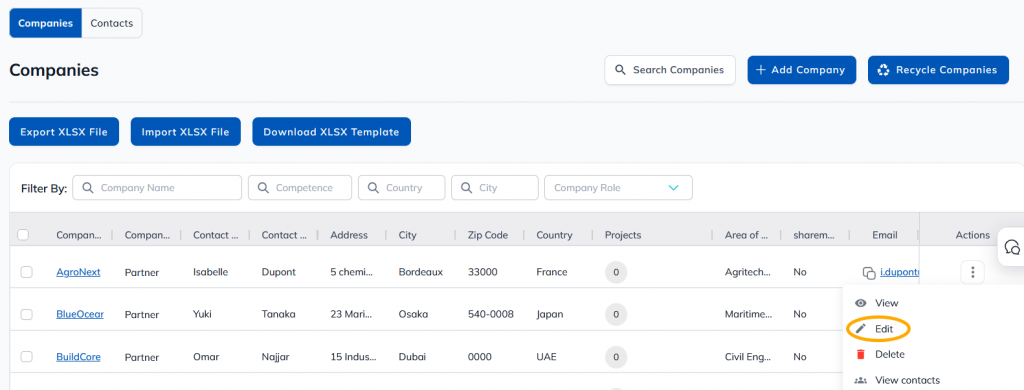
Task: Click the Osaka city cell
Action: pos(413,314)
